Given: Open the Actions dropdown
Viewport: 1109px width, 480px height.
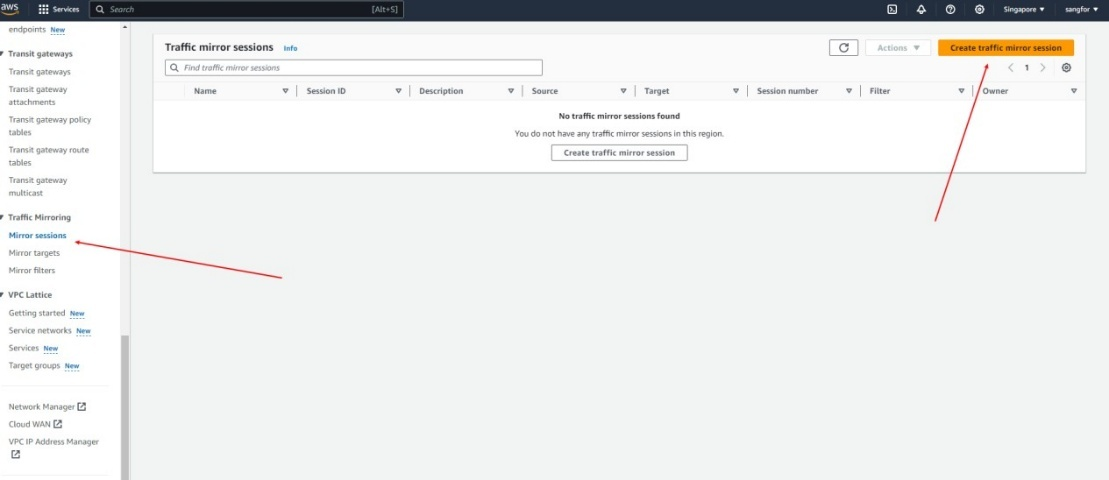Looking at the screenshot, I should 898,47.
